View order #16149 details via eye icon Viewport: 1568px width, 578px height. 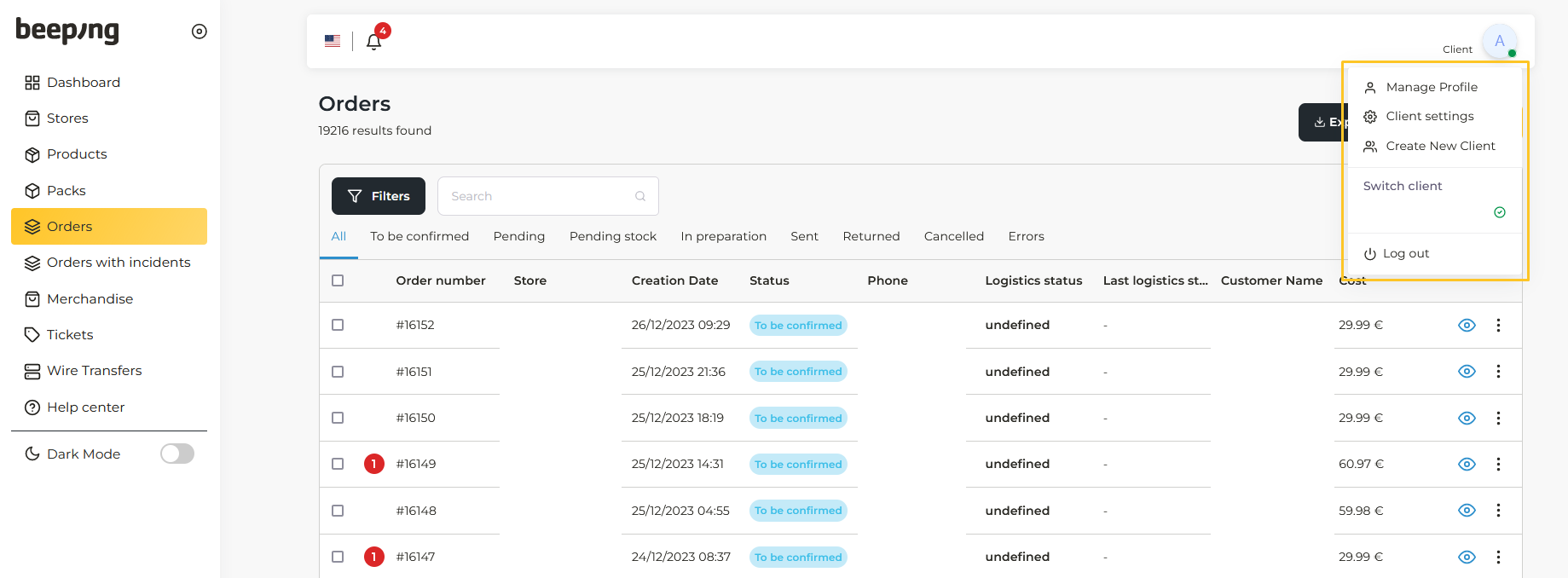pyautogui.click(x=1467, y=464)
